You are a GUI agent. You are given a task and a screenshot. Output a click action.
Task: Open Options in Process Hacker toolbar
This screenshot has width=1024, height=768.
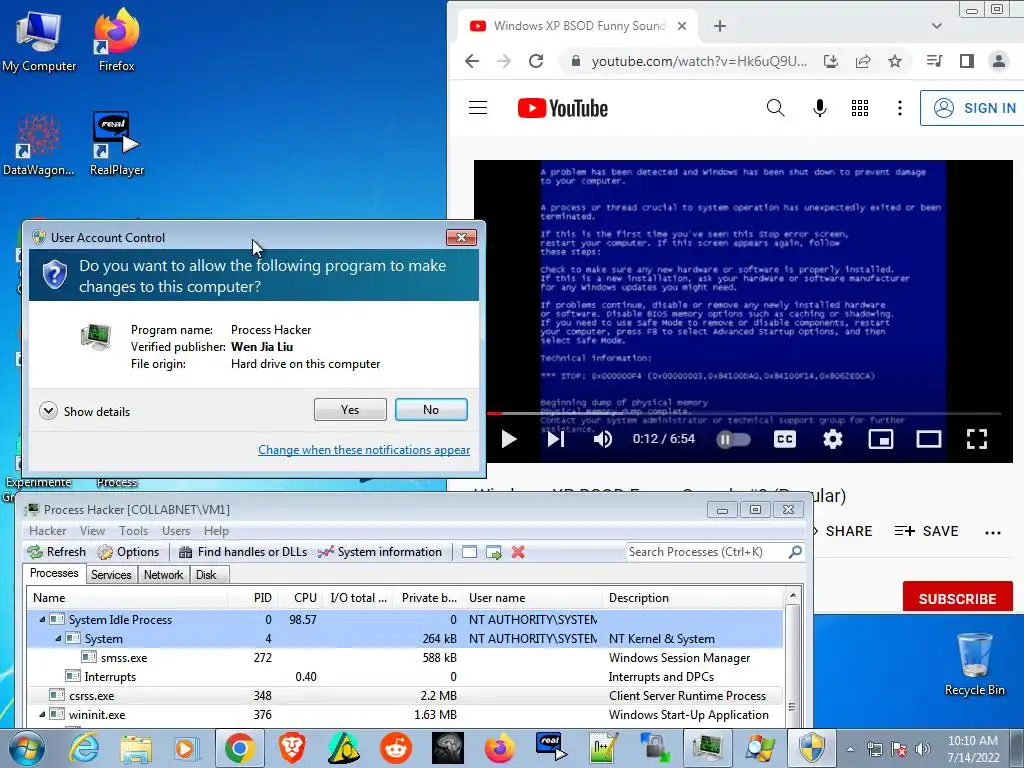point(128,552)
